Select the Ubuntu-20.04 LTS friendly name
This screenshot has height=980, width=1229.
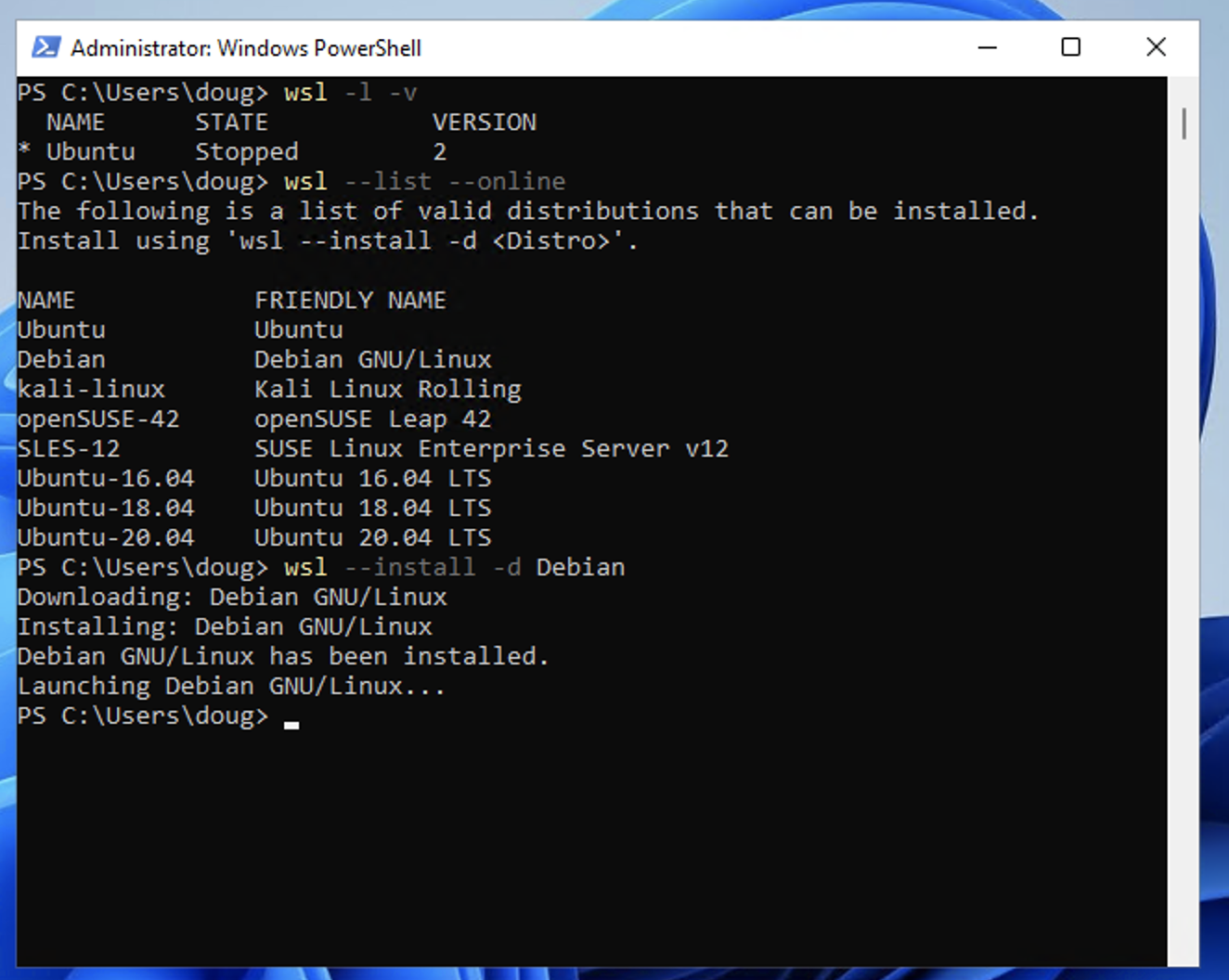(x=372, y=537)
